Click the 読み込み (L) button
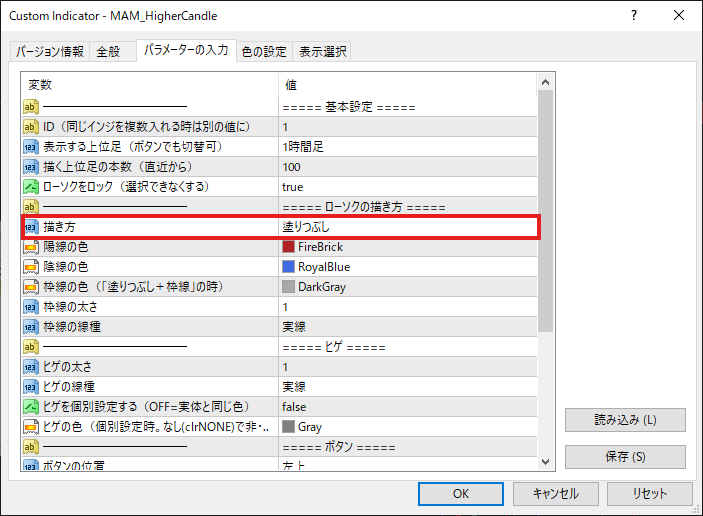The image size is (703, 516). click(625, 420)
